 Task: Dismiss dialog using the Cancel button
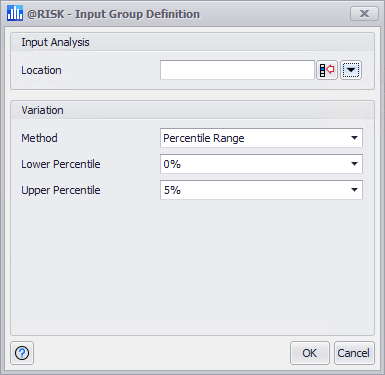click(354, 353)
